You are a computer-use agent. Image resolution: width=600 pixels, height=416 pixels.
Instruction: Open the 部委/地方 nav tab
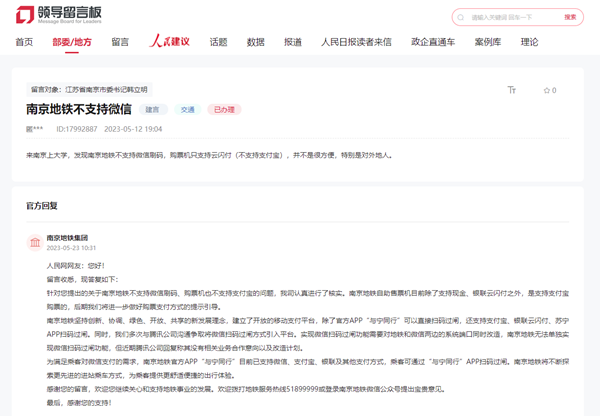(72, 42)
